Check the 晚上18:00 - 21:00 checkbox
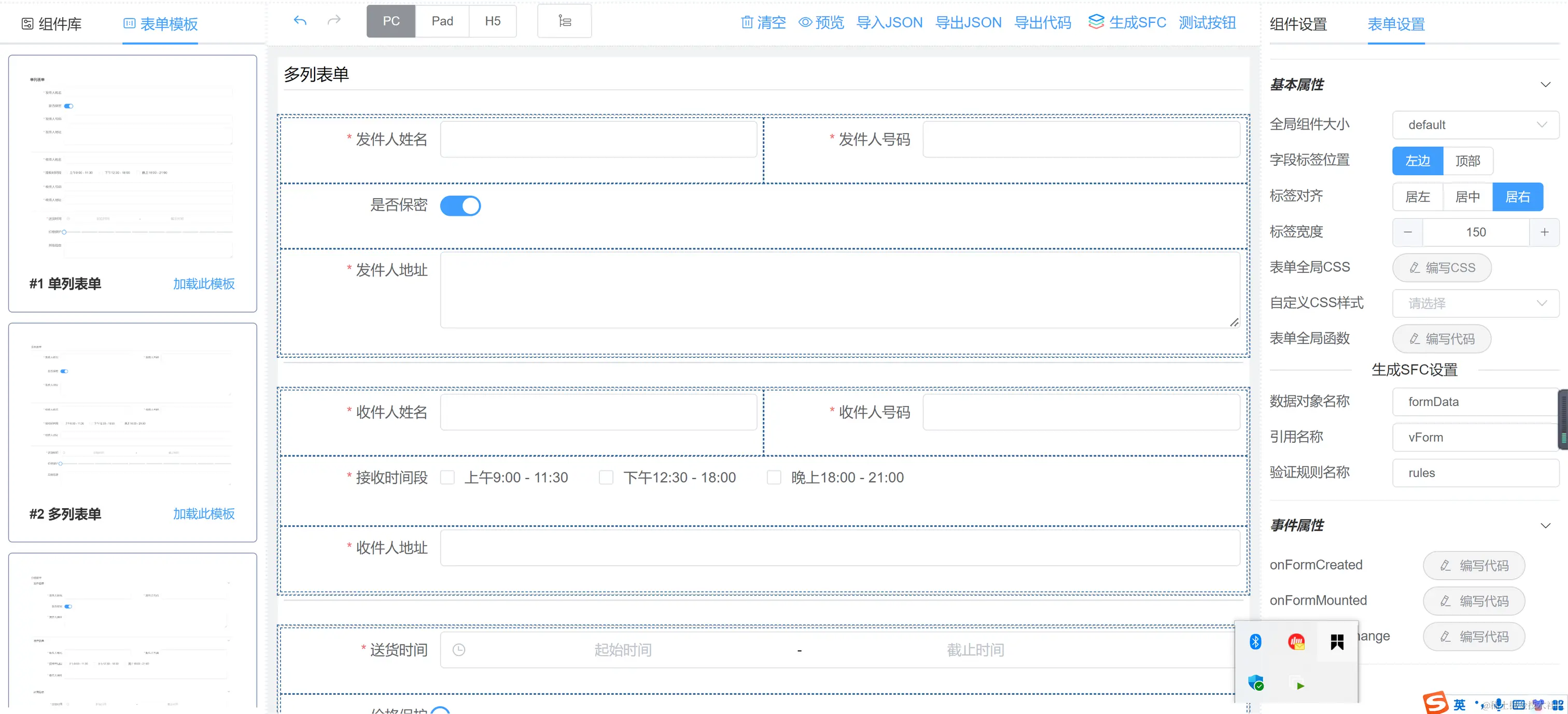Image resolution: width=1568 pixels, height=714 pixels. 774,477
